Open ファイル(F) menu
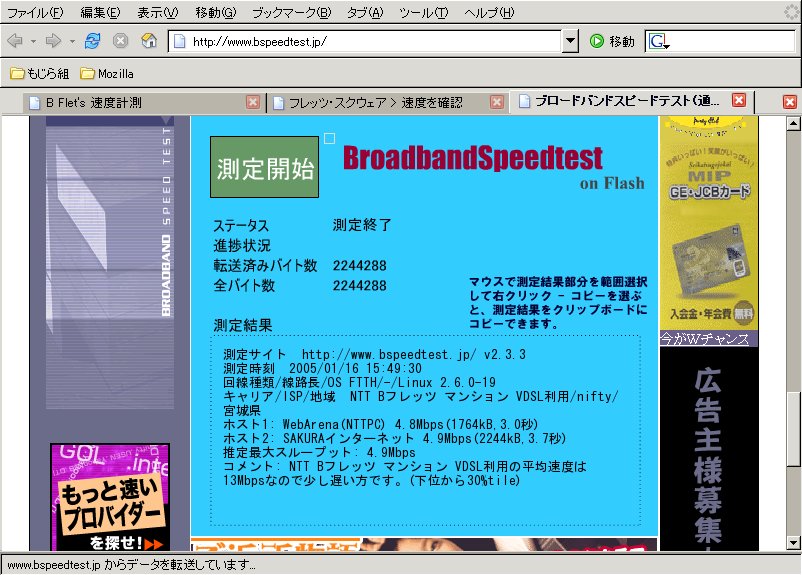 pyautogui.click(x=35, y=13)
